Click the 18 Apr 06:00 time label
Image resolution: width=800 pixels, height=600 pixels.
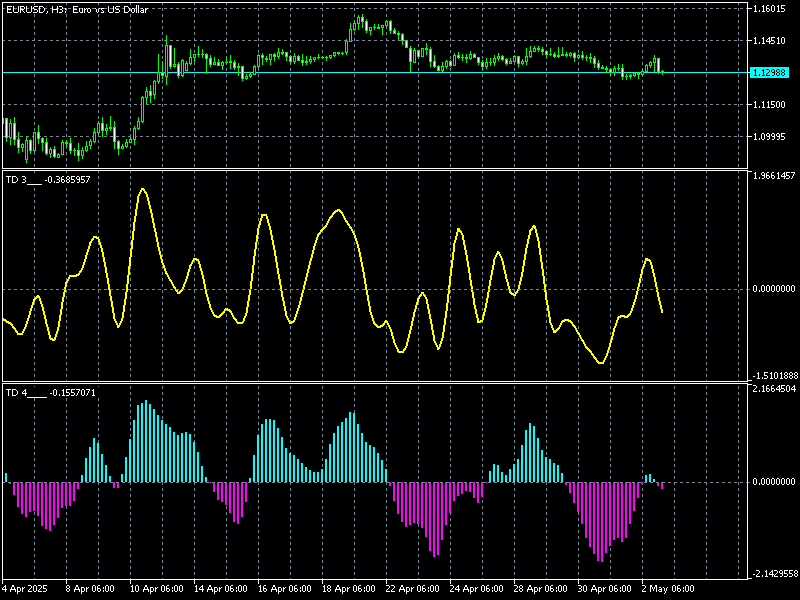coord(348,589)
